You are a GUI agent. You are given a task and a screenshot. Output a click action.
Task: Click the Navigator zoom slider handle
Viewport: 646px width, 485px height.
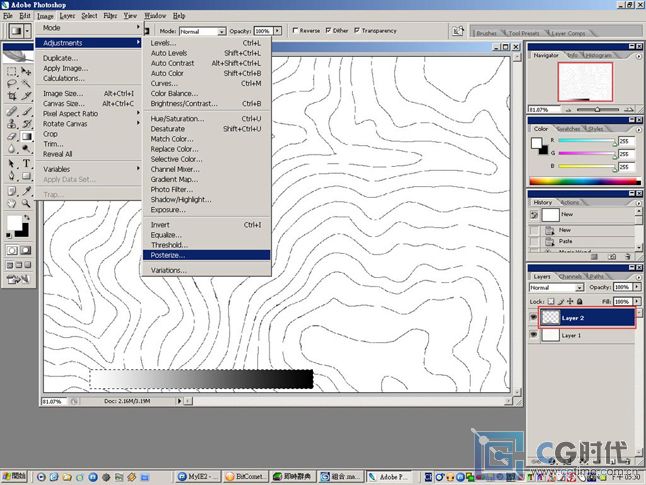(597, 110)
